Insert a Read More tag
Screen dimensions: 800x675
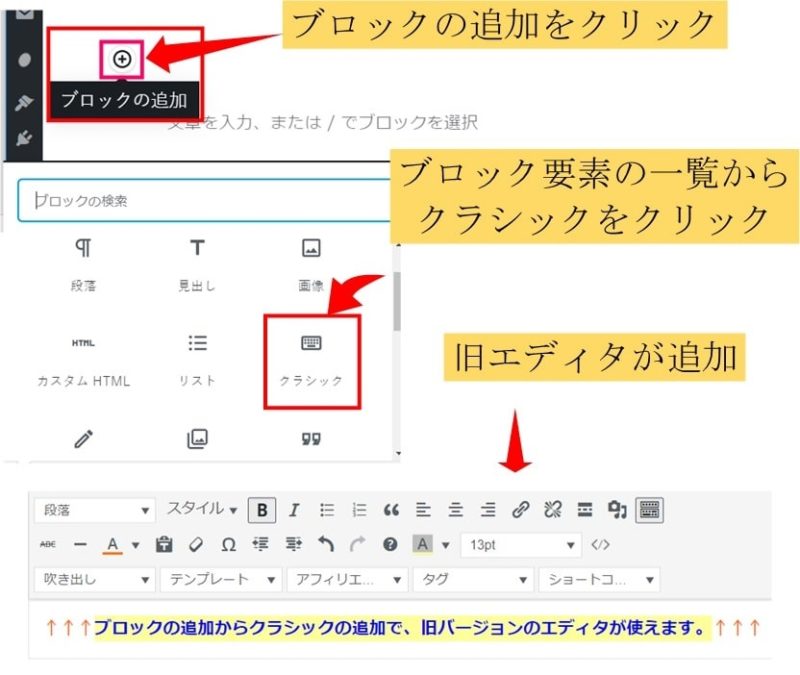(585, 510)
